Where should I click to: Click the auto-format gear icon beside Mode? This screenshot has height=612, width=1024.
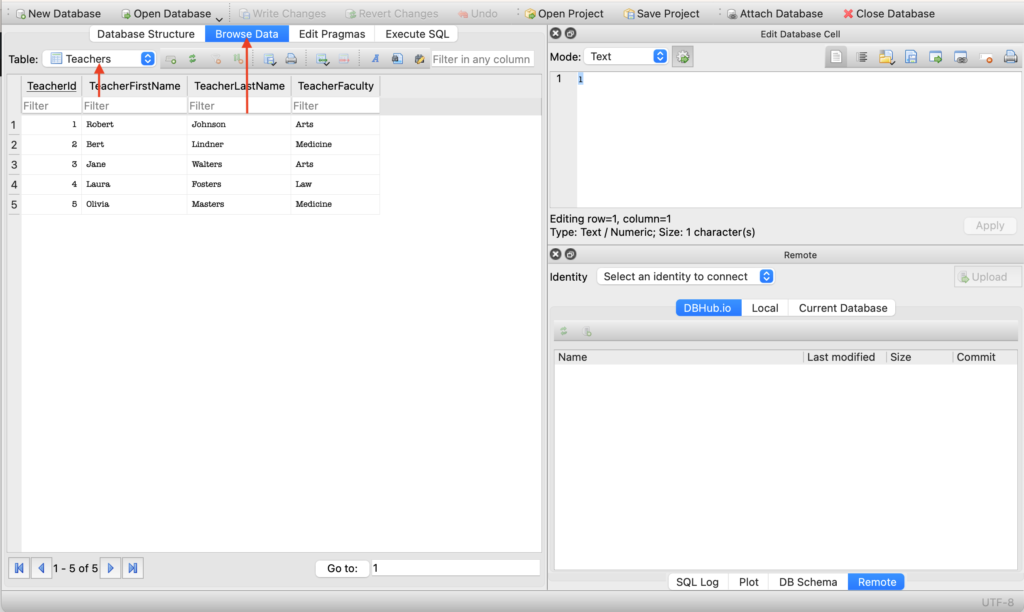click(682, 57)
